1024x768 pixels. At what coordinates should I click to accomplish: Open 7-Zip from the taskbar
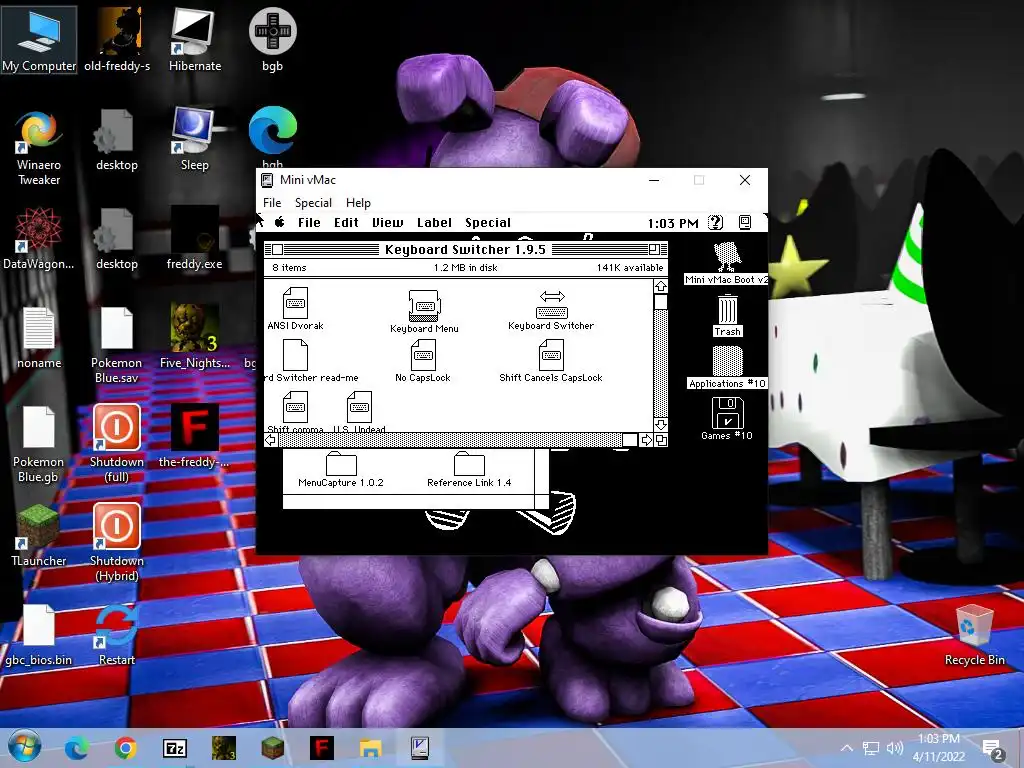pos(174,748)
